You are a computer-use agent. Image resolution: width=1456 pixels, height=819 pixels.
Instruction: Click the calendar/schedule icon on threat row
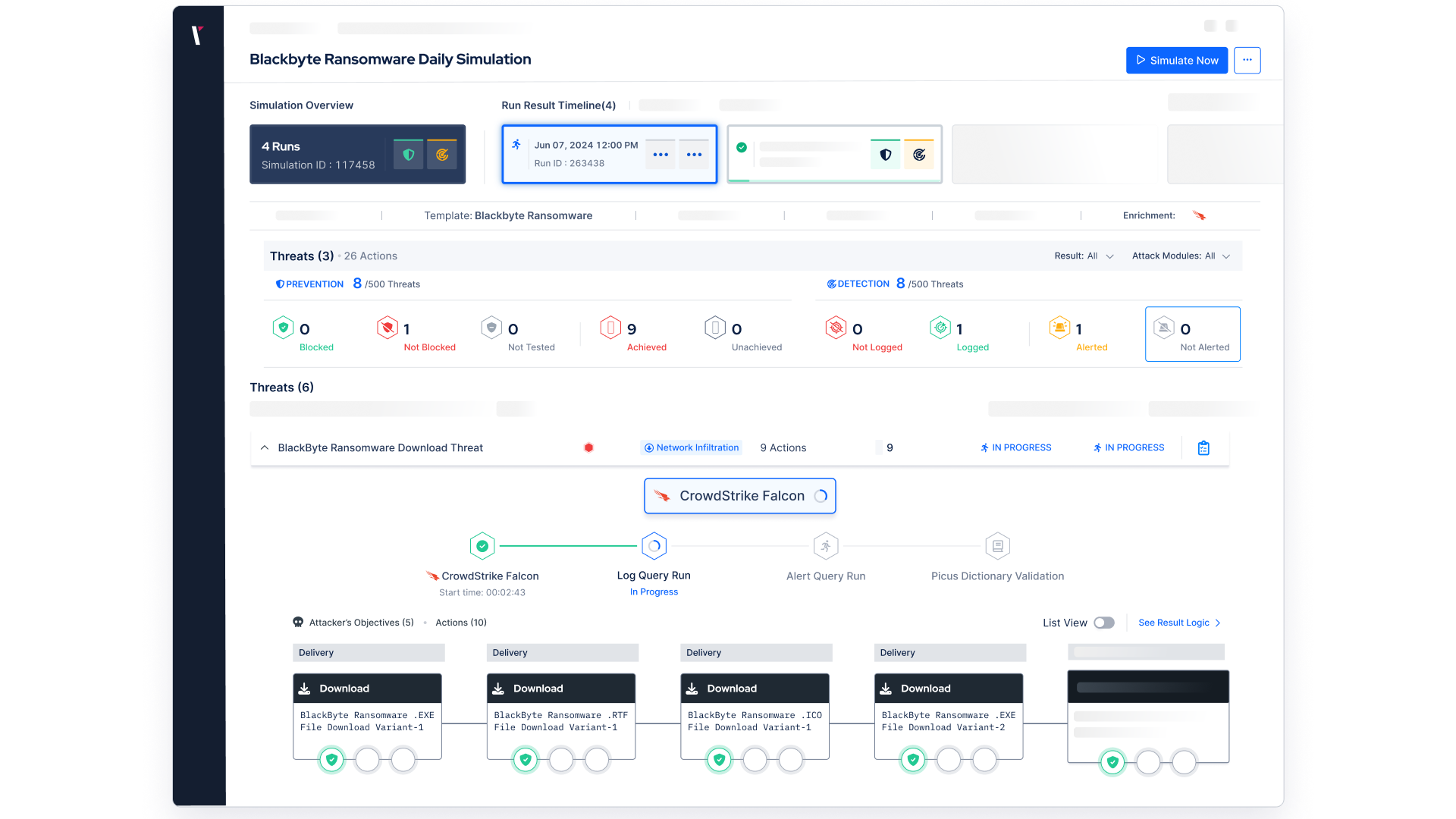pyautogui.click(x=1203, y=447)
